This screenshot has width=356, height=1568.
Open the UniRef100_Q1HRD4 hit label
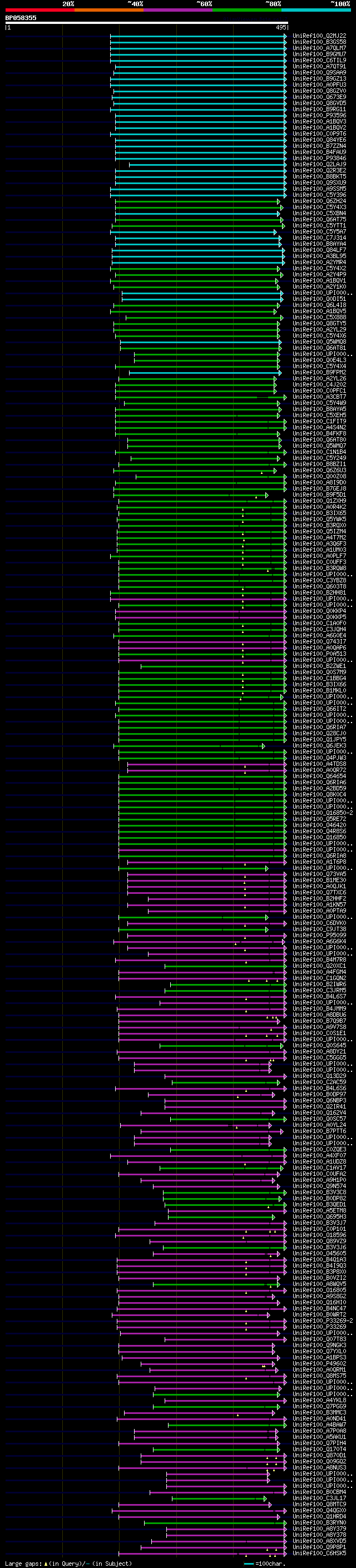[319, 1516]
